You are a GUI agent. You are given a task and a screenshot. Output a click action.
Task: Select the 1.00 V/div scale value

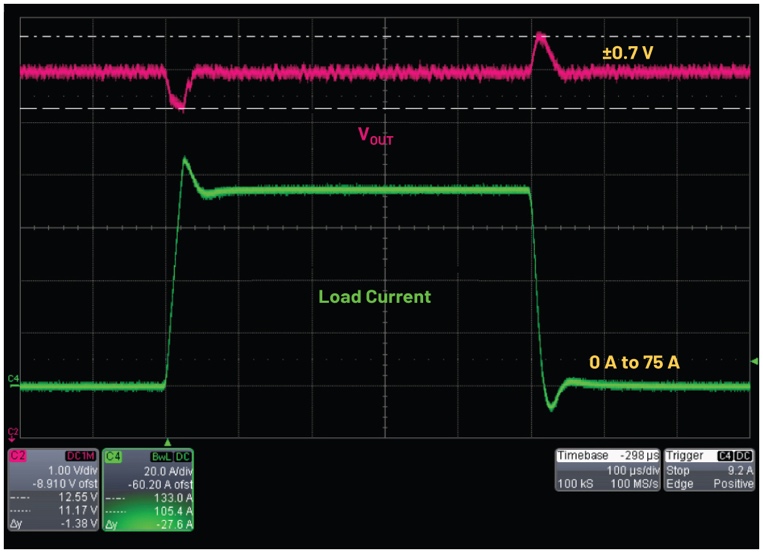pyautogui.click(x=69, y=469)
